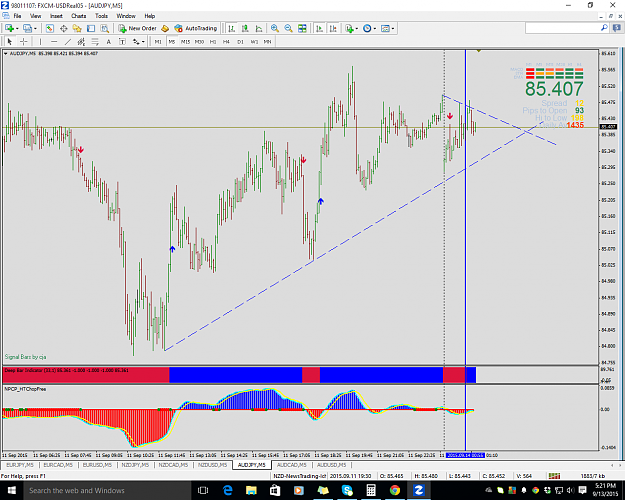The width and height of the screenshot is (625, 500).
Task: Click the New Chart icon
Action: pos(9,28)
